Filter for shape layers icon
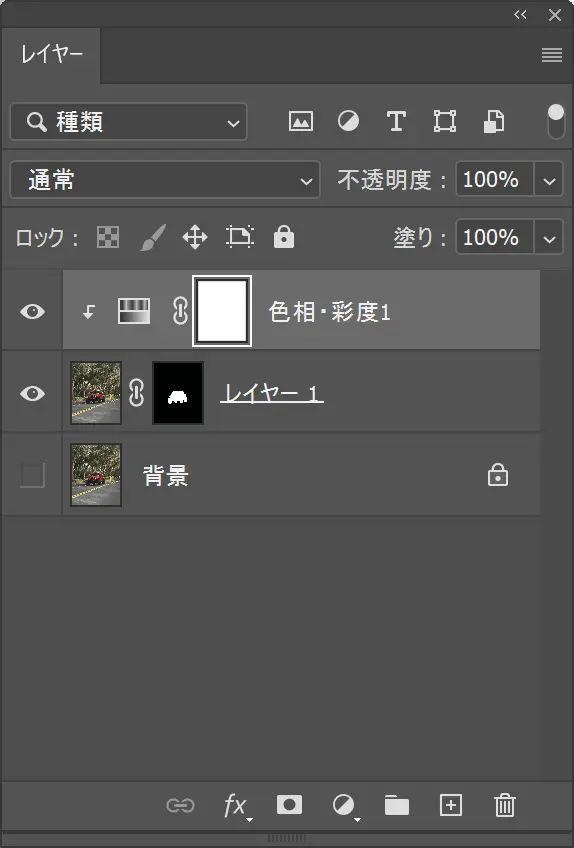This screenshot has width=574, height=848. coord(445,121)
